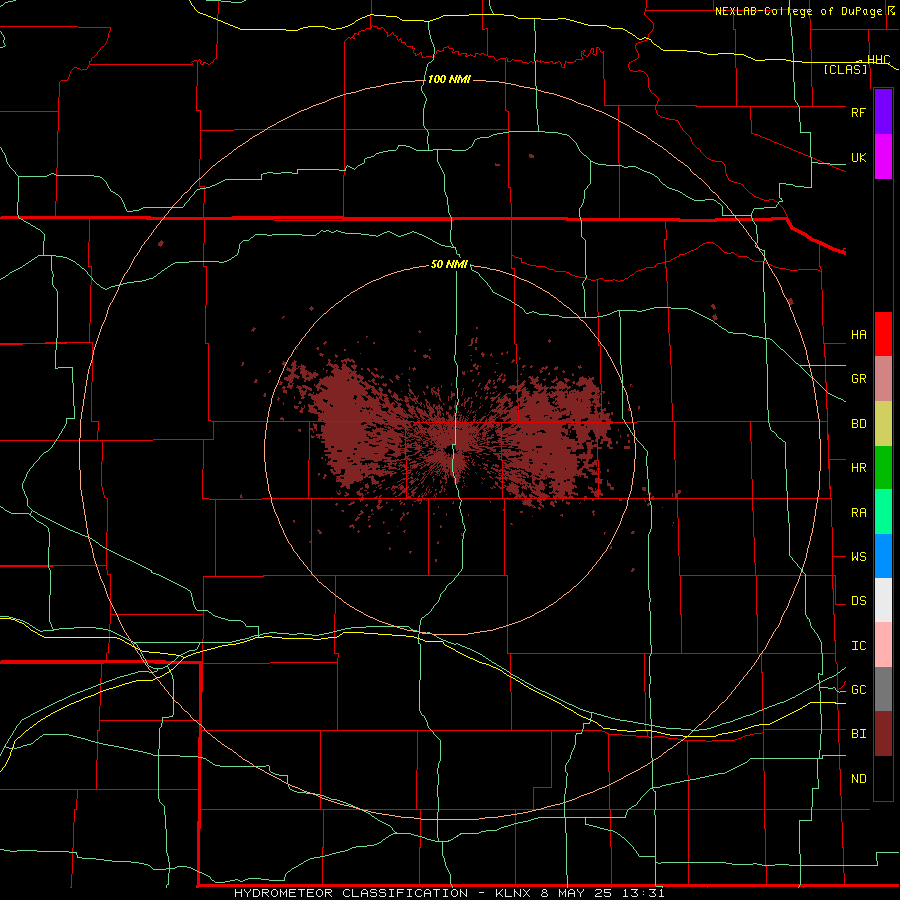This screenshot has width=900, height=900.
Task: Click the IC legend label
Action: pyautogui.click(x=859, y=646)
